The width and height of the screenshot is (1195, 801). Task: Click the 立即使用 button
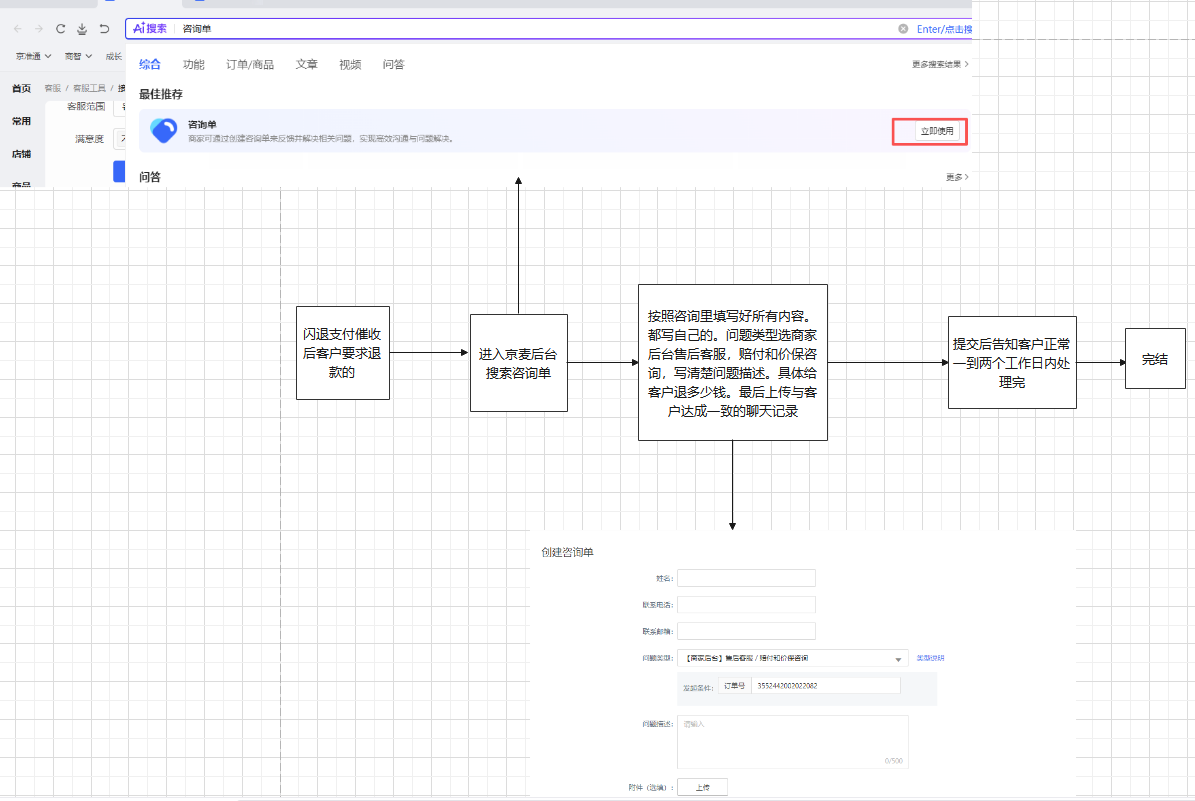tap(937, 131)
